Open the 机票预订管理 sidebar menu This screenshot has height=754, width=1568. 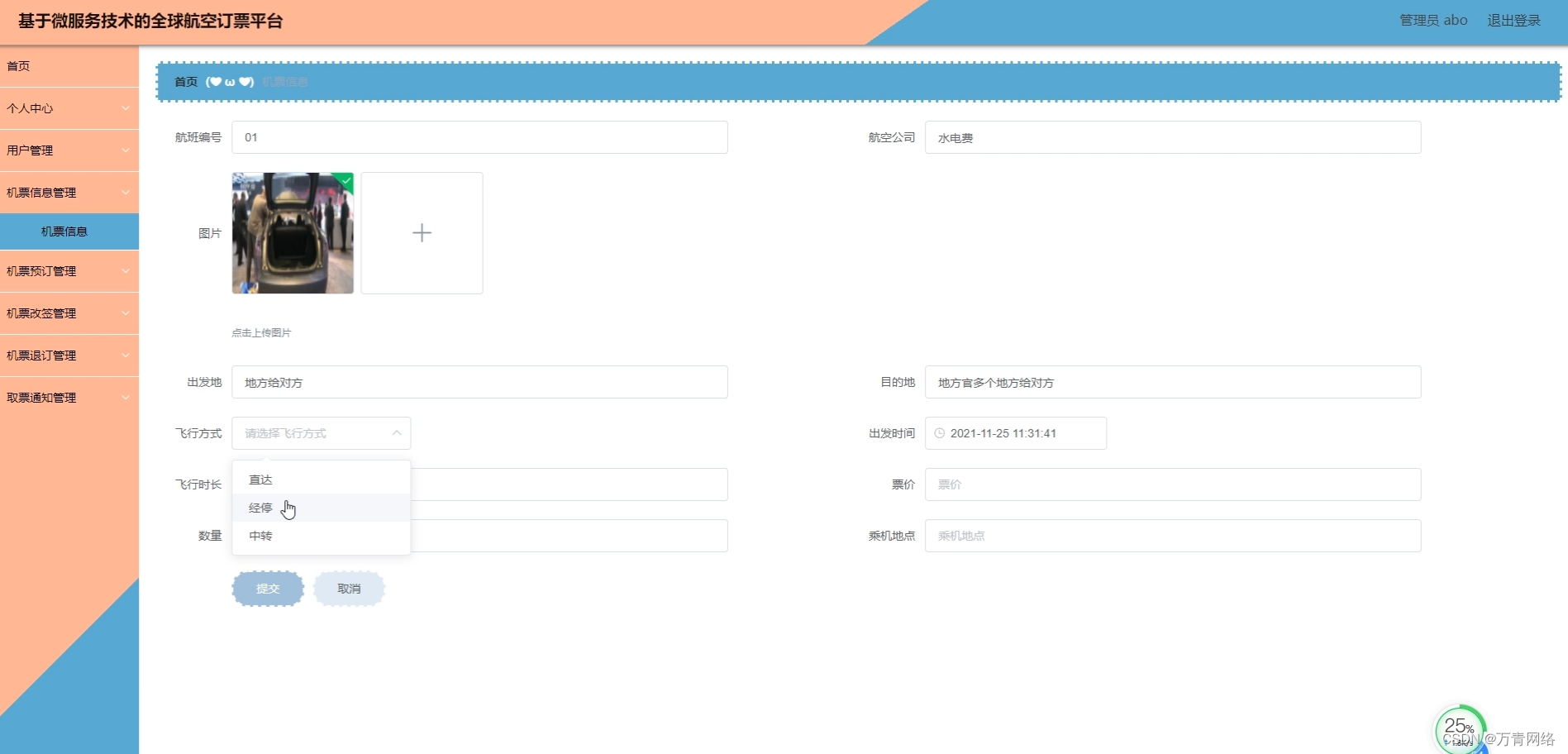69,271
